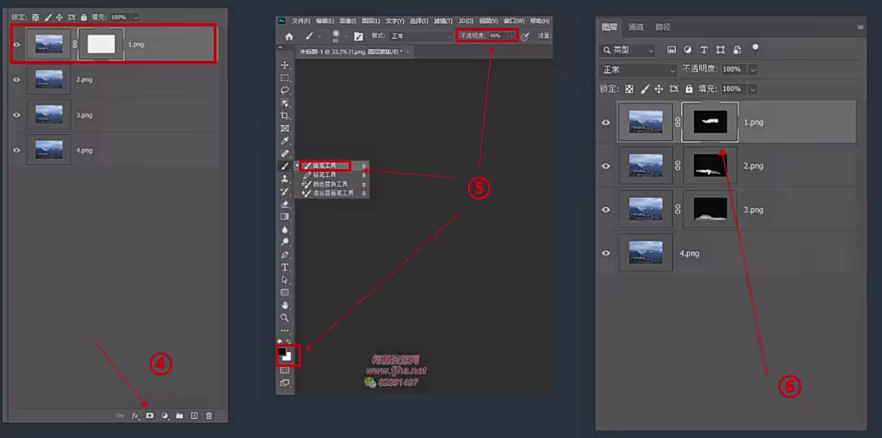
Task: Expand brush opacity dropdown in options bar
Action: (512, 36)
